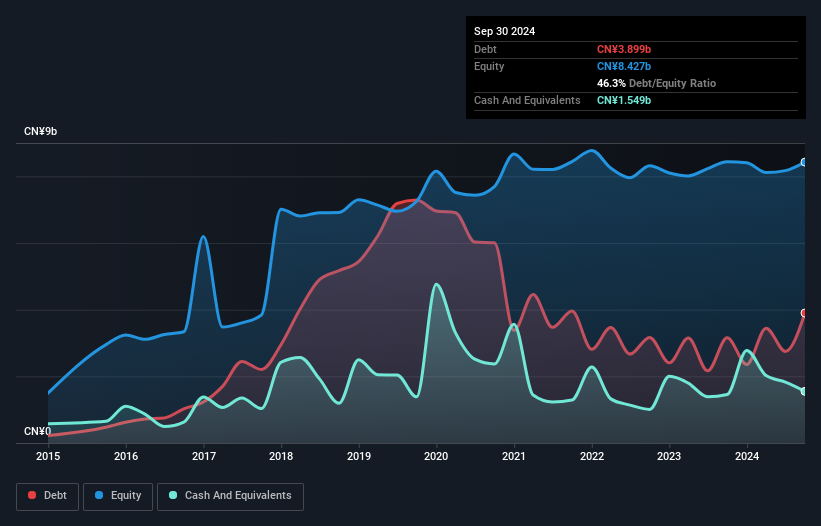Click the Cash value CN¥1.549b in tooltip
Screen dimensions: 821x526
(x=624, y=100)
